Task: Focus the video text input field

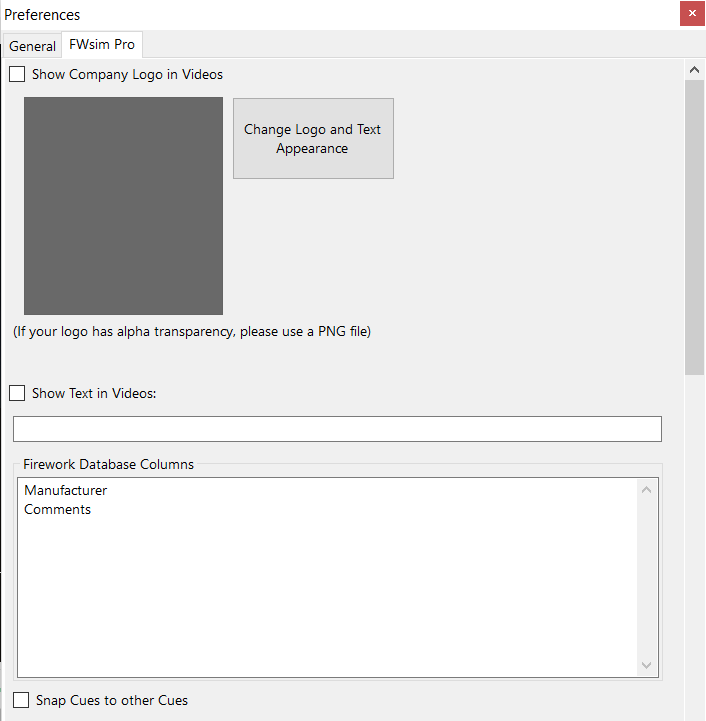Action: pos(337,429)
